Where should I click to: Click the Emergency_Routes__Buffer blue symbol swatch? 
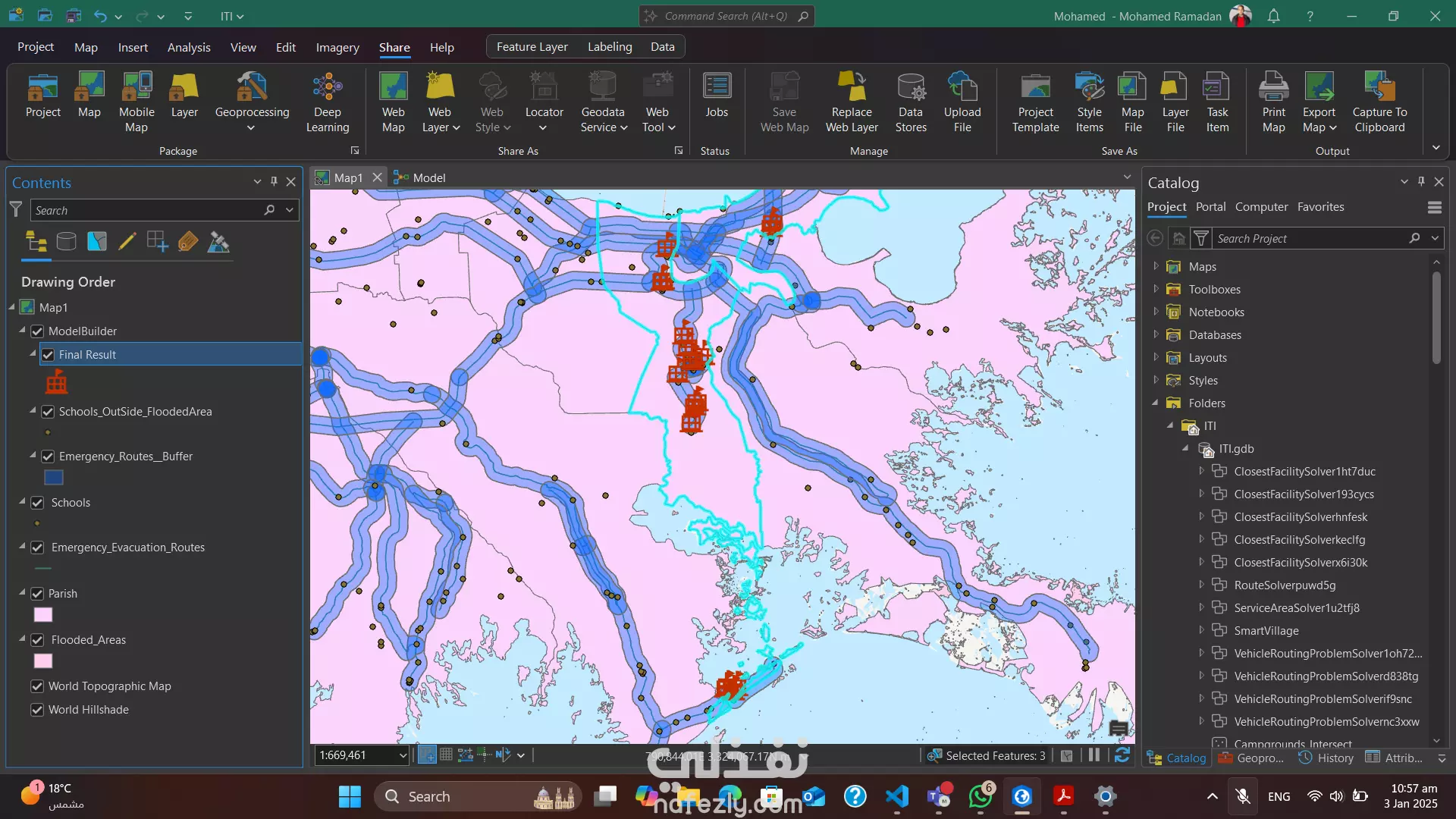coord(53,478)
